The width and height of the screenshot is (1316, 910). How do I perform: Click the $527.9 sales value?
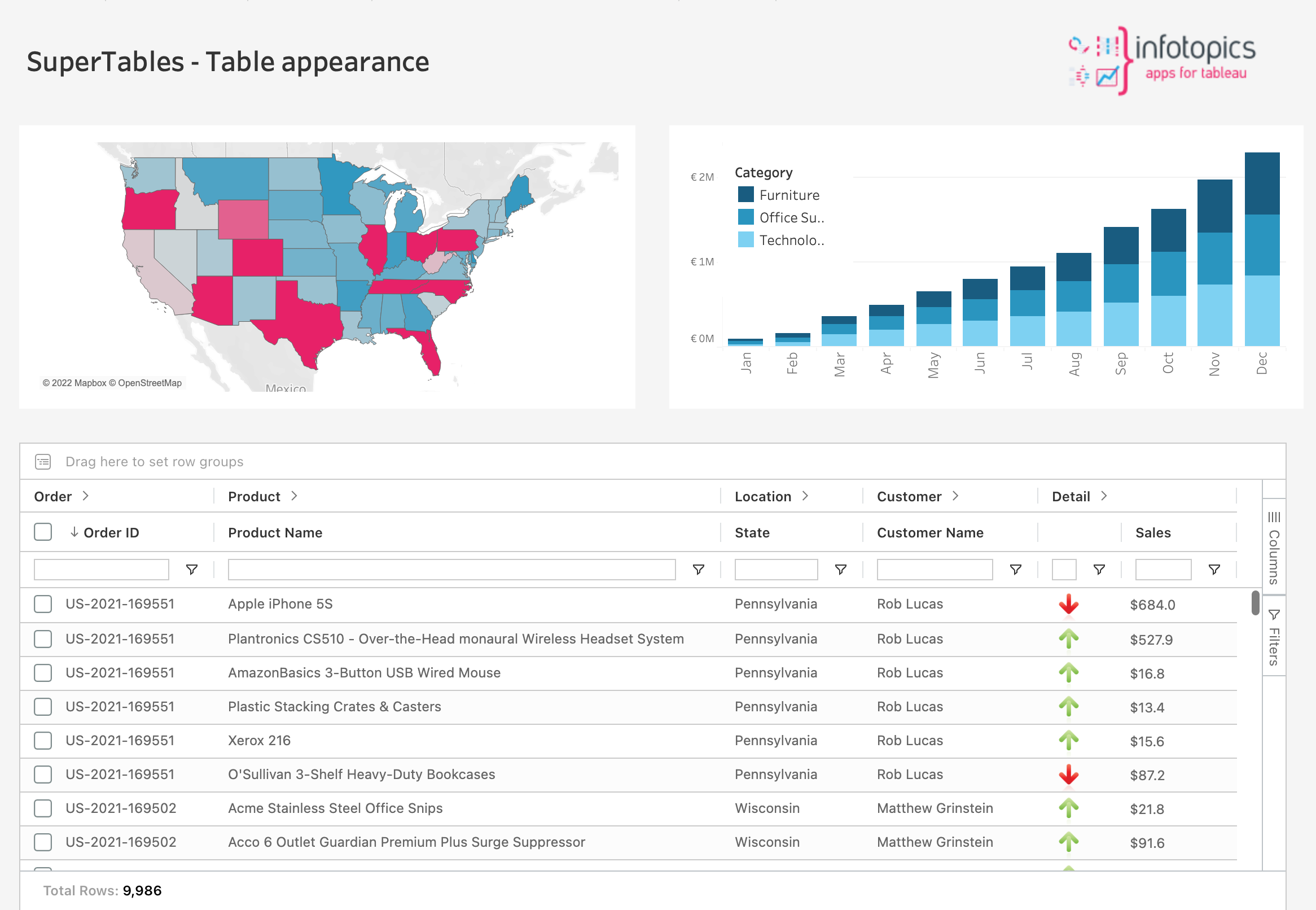(x=1151, y=640)
